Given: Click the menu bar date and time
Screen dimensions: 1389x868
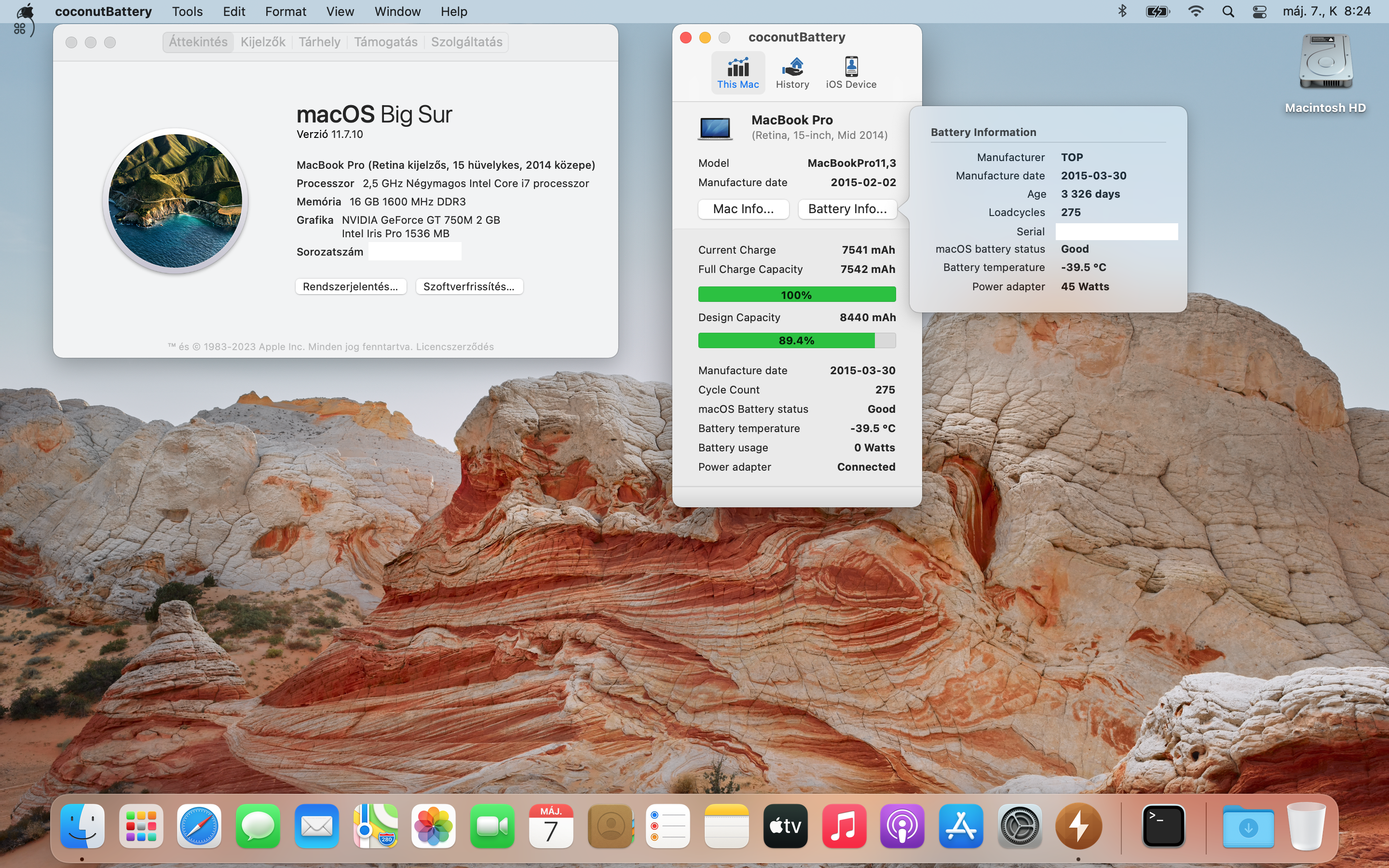Looking at the screenshot, I should 1326,12.
